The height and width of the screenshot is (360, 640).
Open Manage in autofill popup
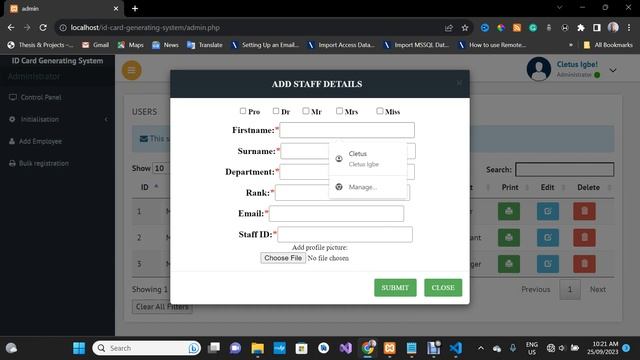[x=368, y=187]
